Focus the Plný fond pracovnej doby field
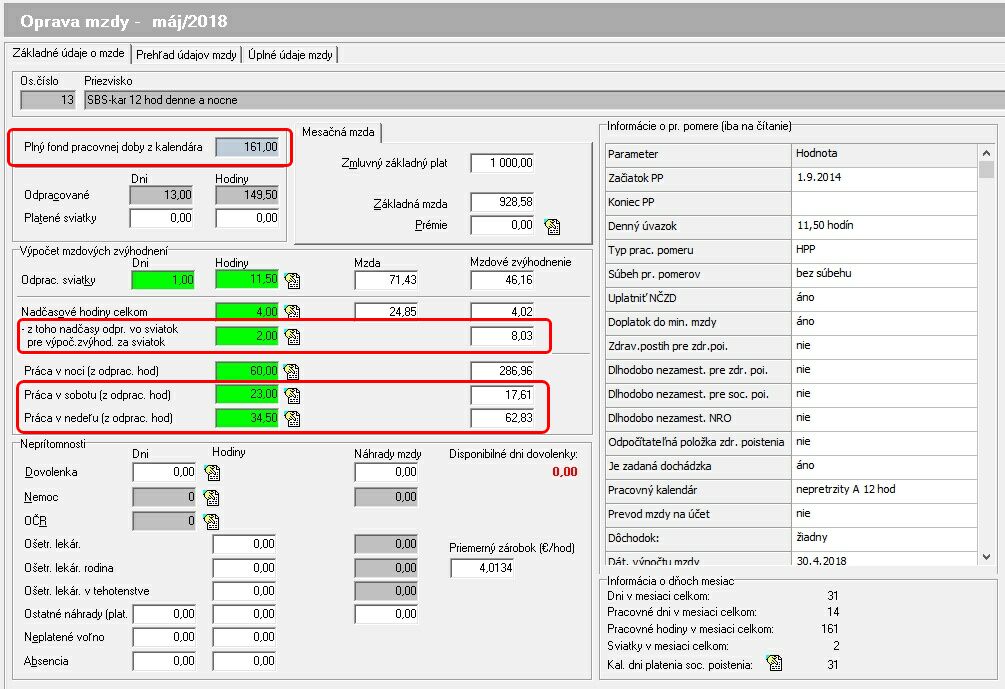Viewport: 1005px width, 689px height. tap(247, 147)
